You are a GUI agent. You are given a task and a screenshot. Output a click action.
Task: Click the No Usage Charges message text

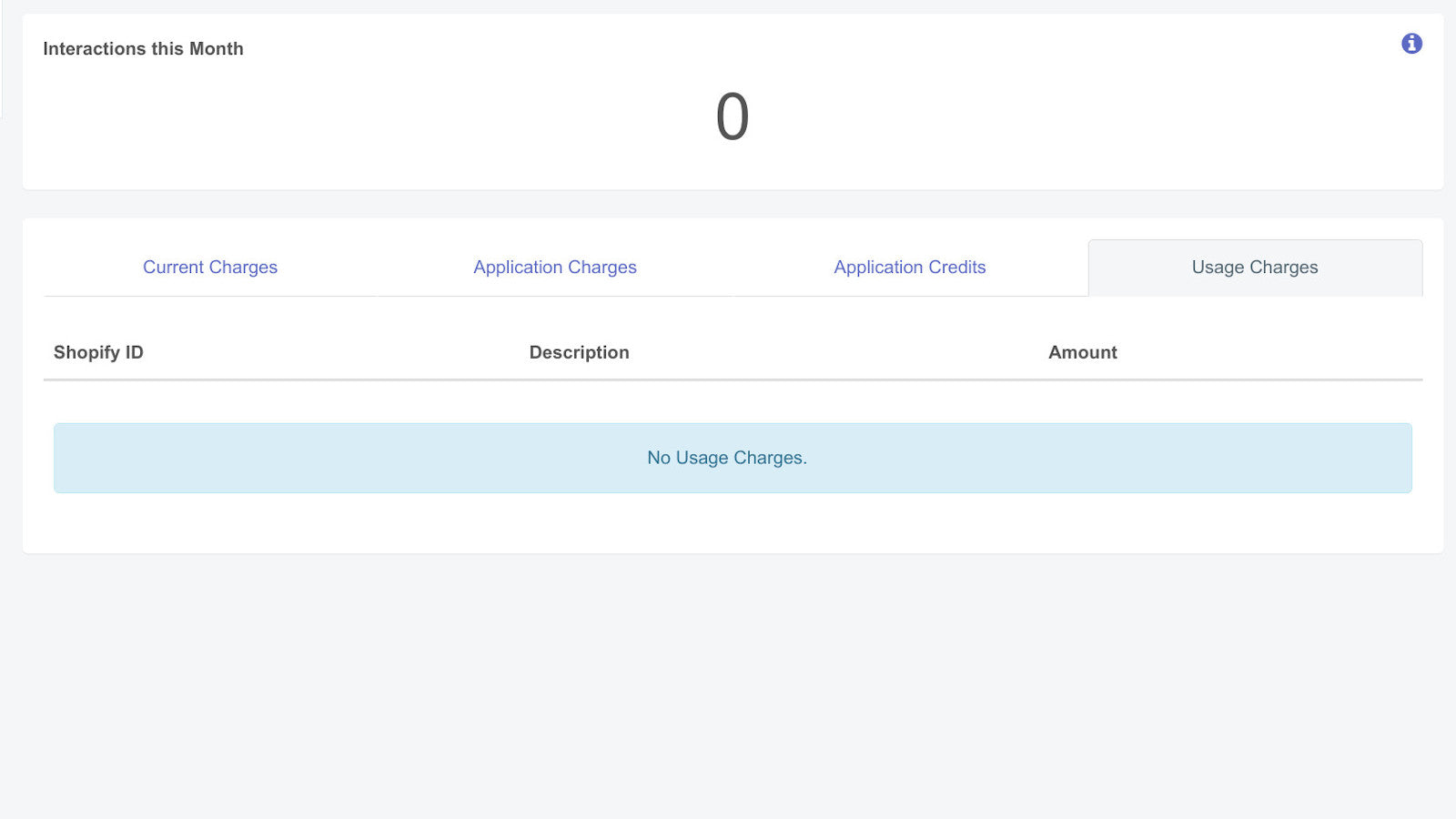pyautogui.click(x=725, y=458)
